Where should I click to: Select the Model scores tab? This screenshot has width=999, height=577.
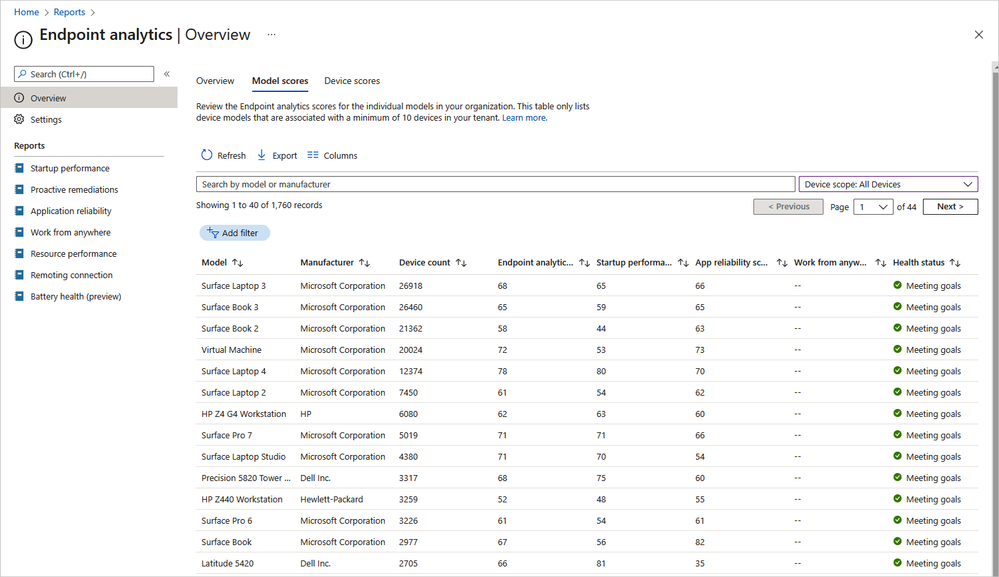pos(280,81)
